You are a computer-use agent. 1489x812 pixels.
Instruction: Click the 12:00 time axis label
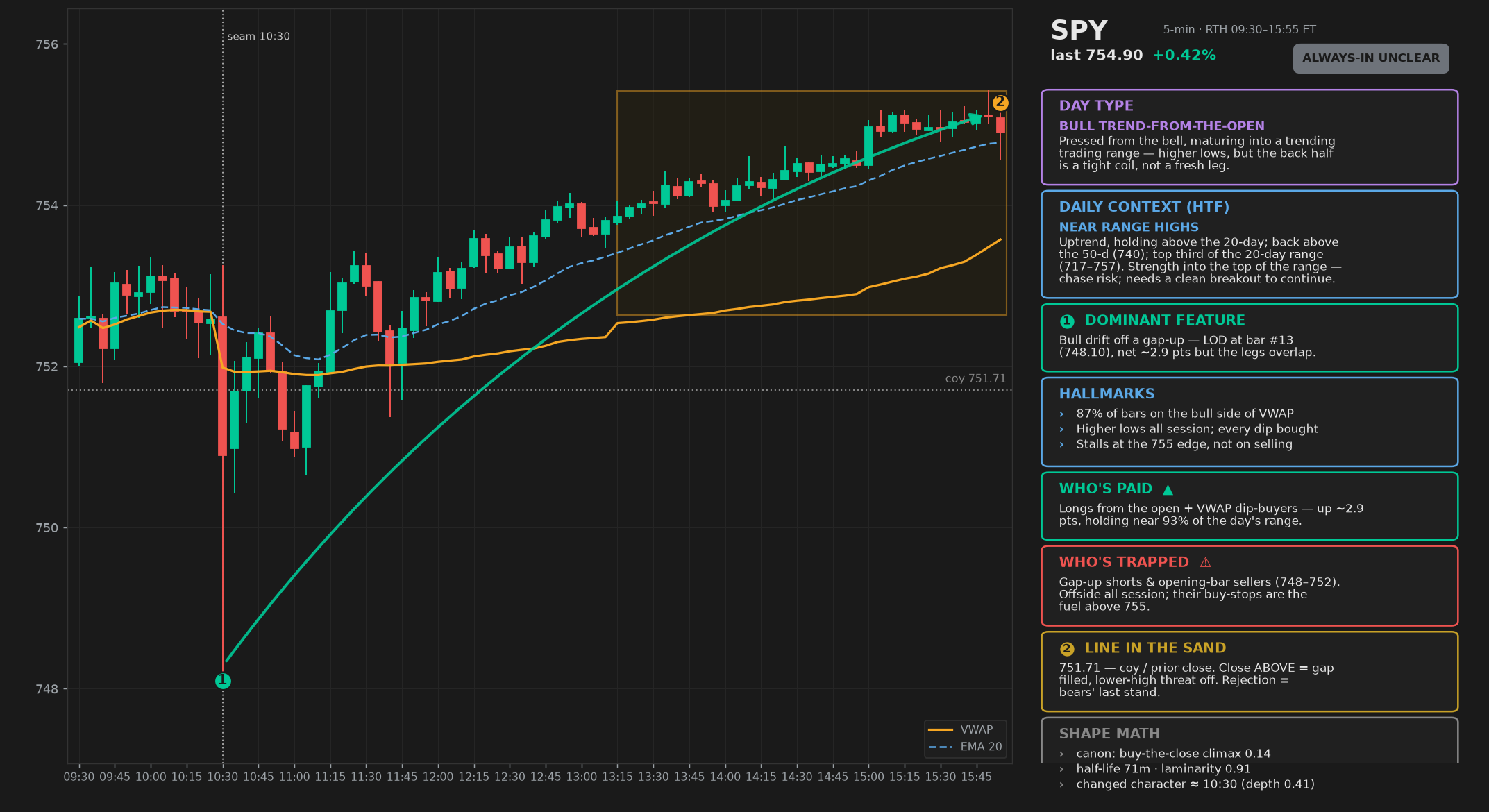(437, 777)
